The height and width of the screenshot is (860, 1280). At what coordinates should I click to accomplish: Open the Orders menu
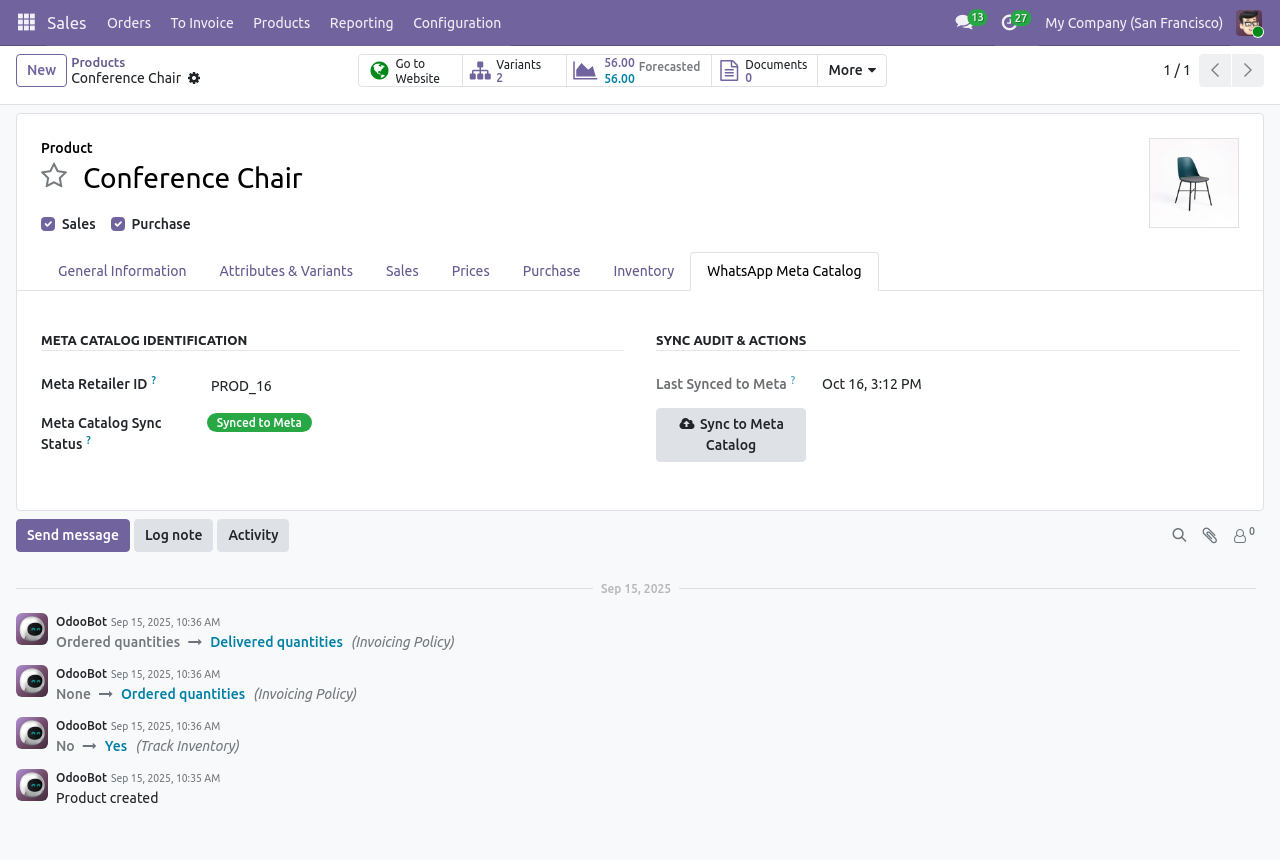point(129,23)
